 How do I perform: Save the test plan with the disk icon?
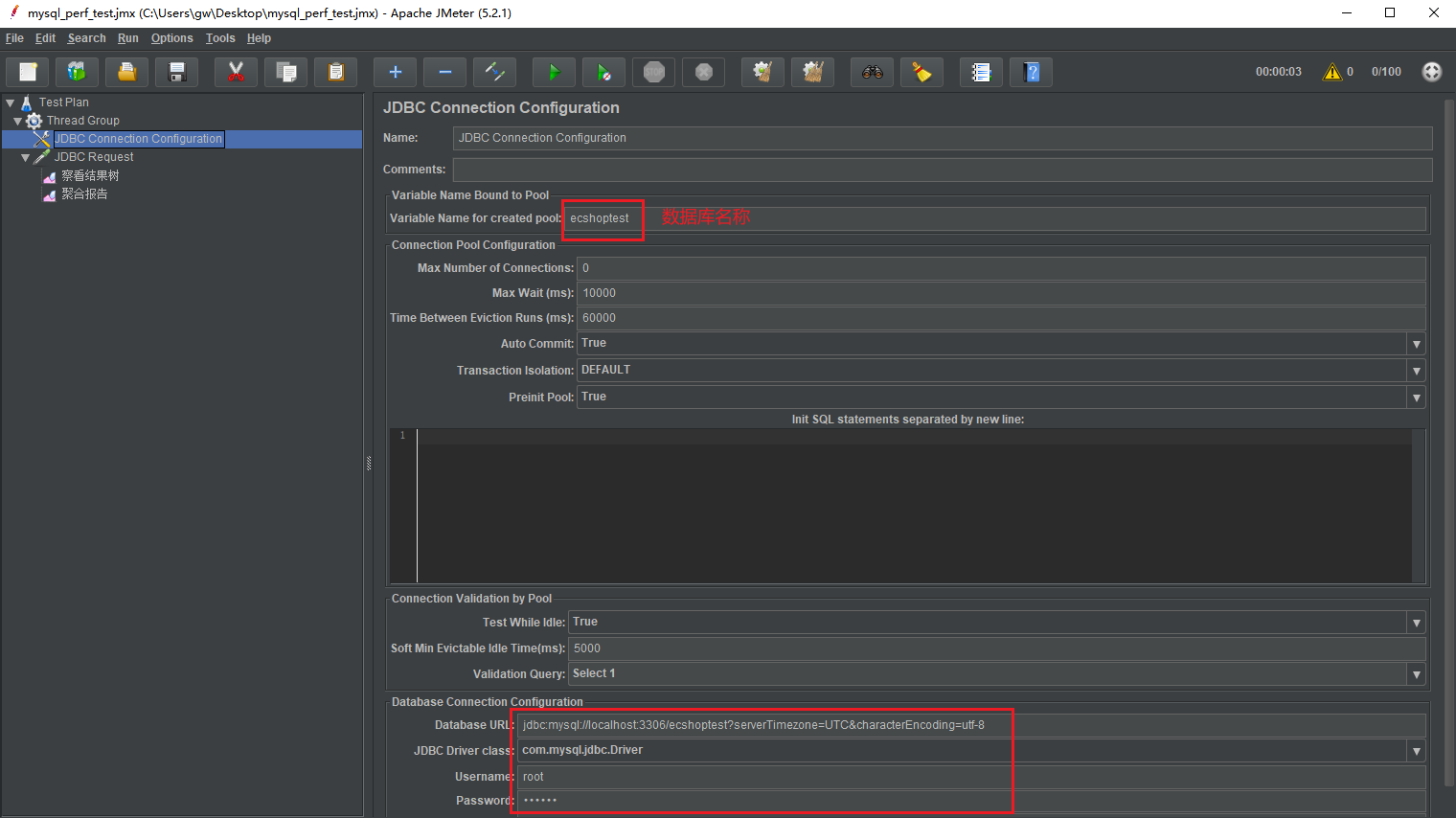[177, 72]
